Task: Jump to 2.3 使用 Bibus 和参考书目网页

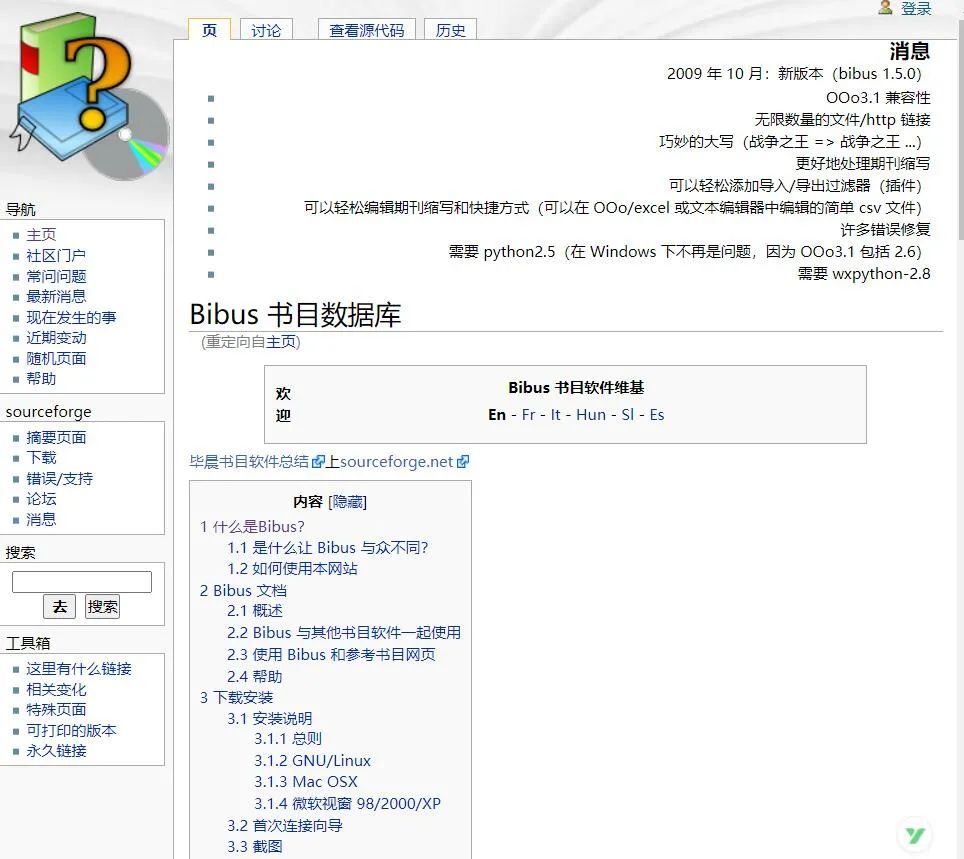Action: pos(331,655)
